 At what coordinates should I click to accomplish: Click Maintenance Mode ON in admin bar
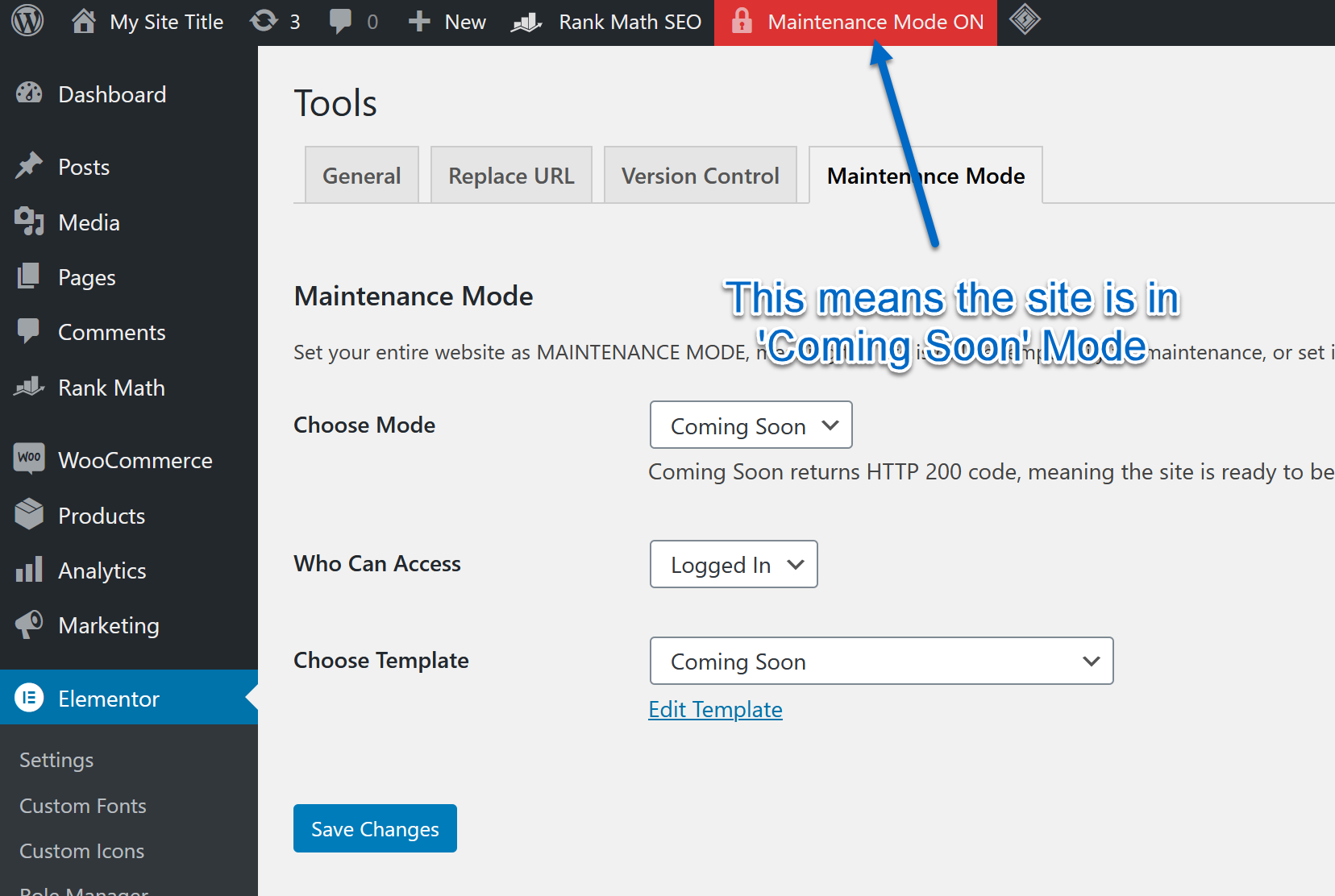[855, 23]
